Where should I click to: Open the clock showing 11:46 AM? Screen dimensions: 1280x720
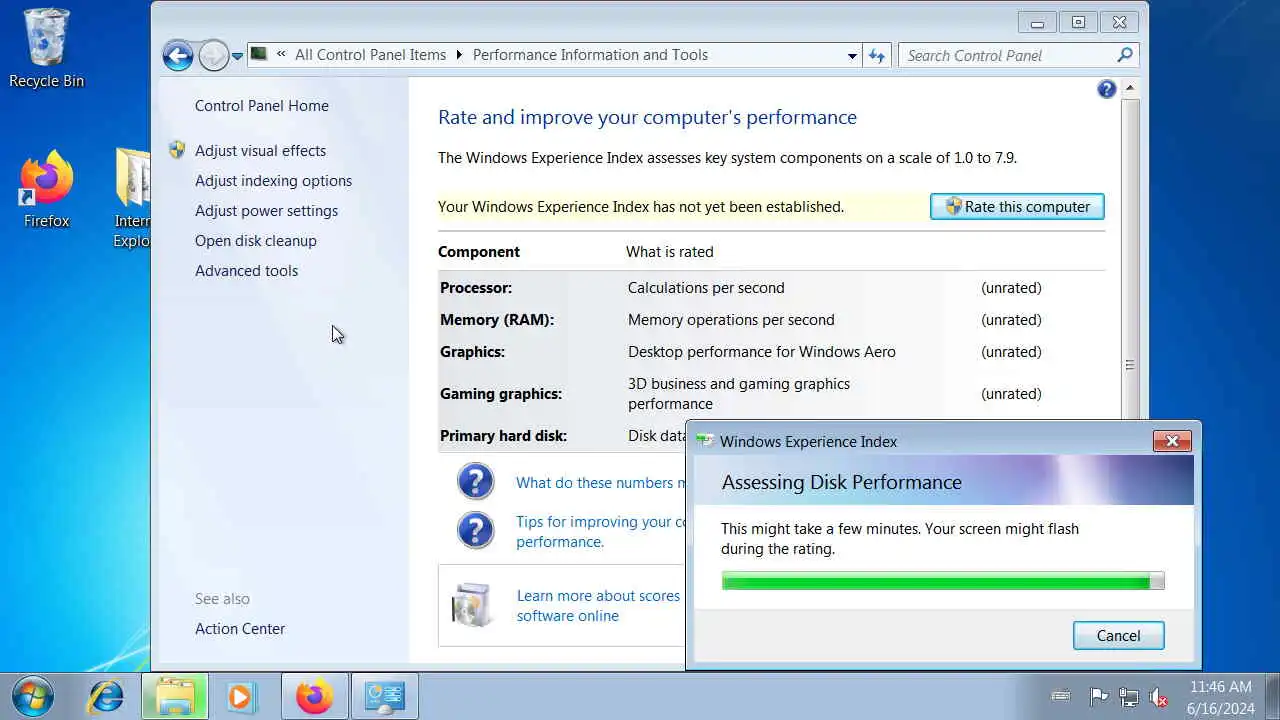1220,697
